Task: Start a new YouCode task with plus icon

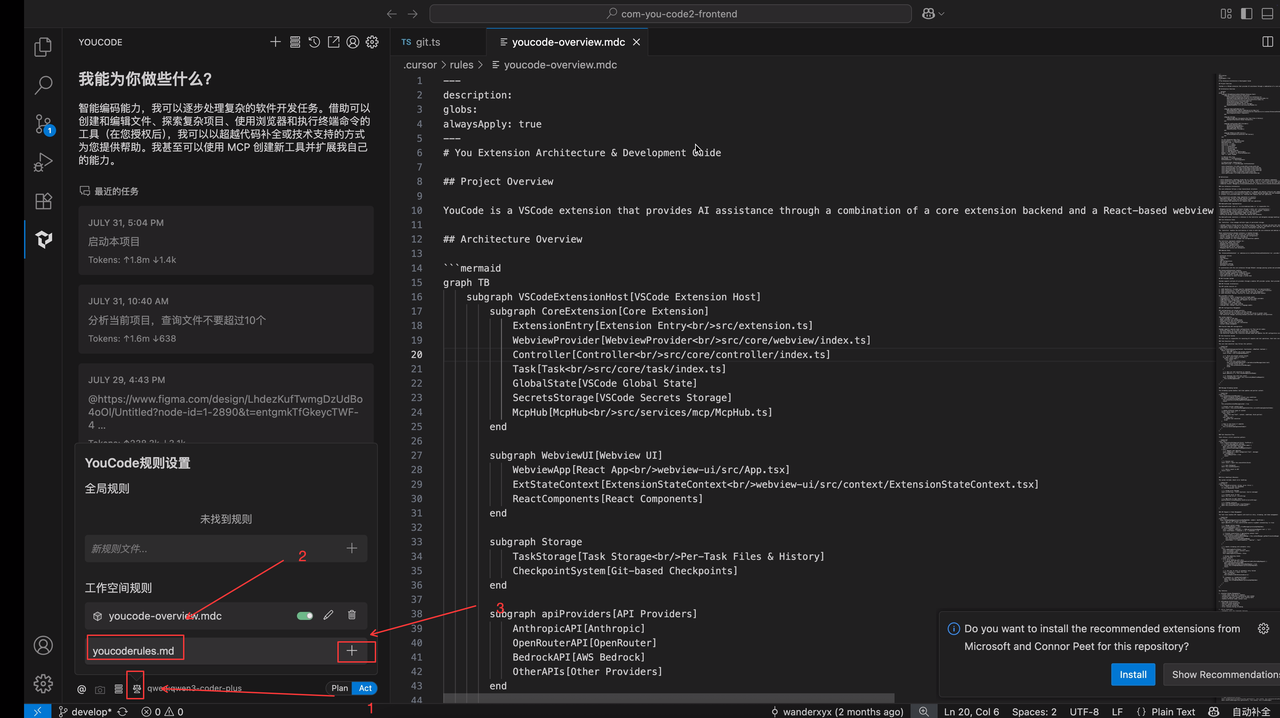Action: [275, 42]
